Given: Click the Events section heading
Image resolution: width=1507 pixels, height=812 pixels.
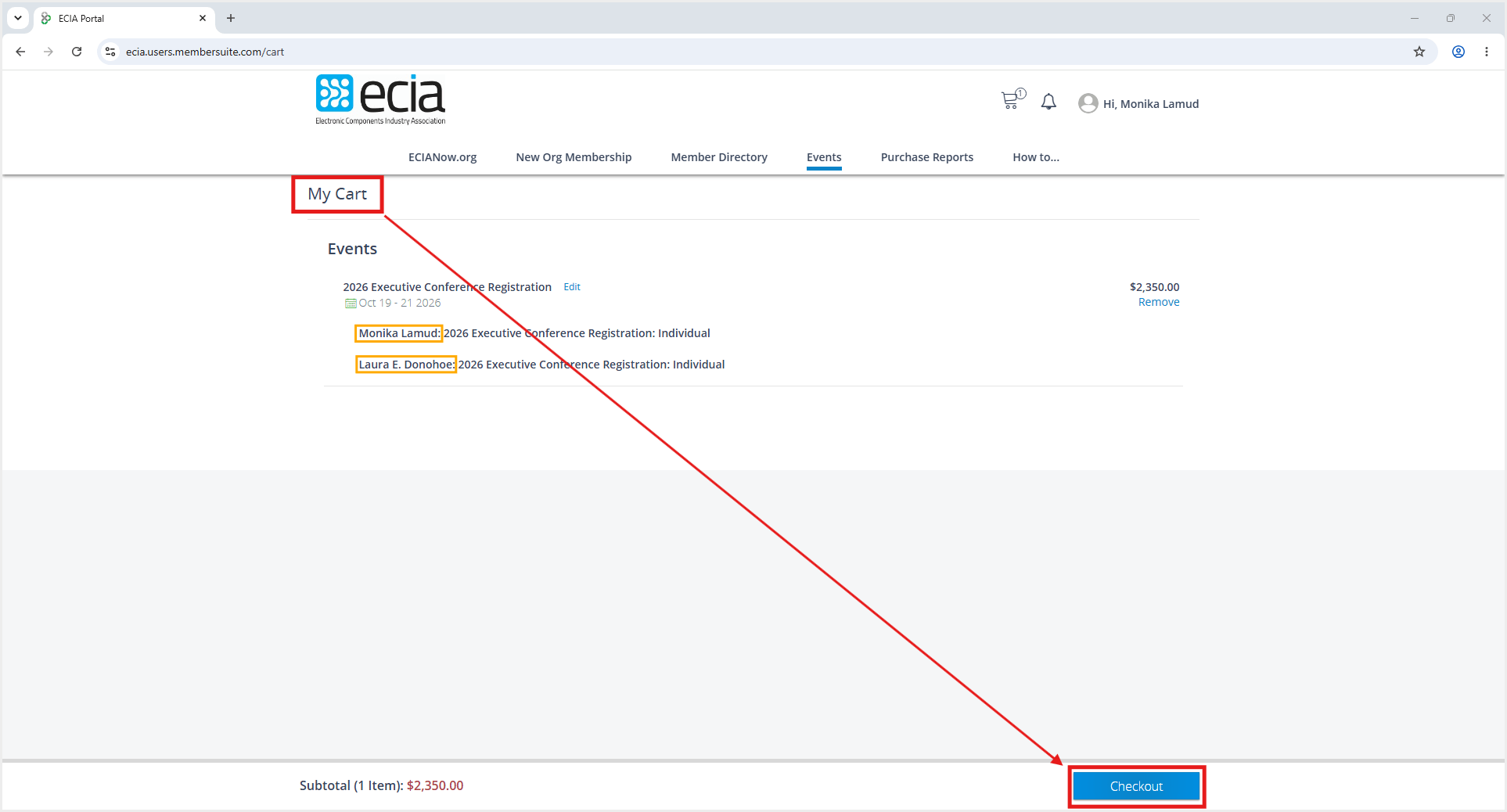Looking at the screenshot, I should pyautogui.click(x=352, y=249).
